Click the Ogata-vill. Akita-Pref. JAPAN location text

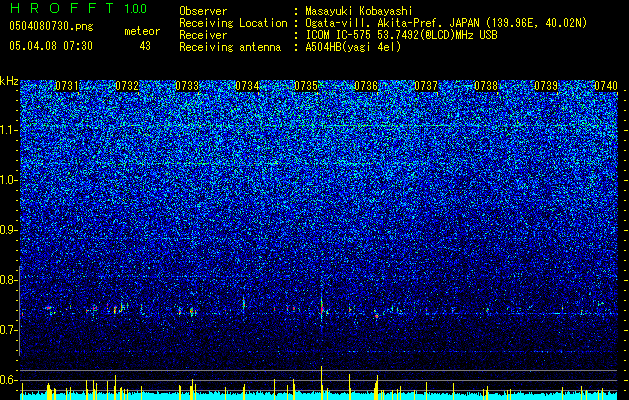click(x=446, y=23)
